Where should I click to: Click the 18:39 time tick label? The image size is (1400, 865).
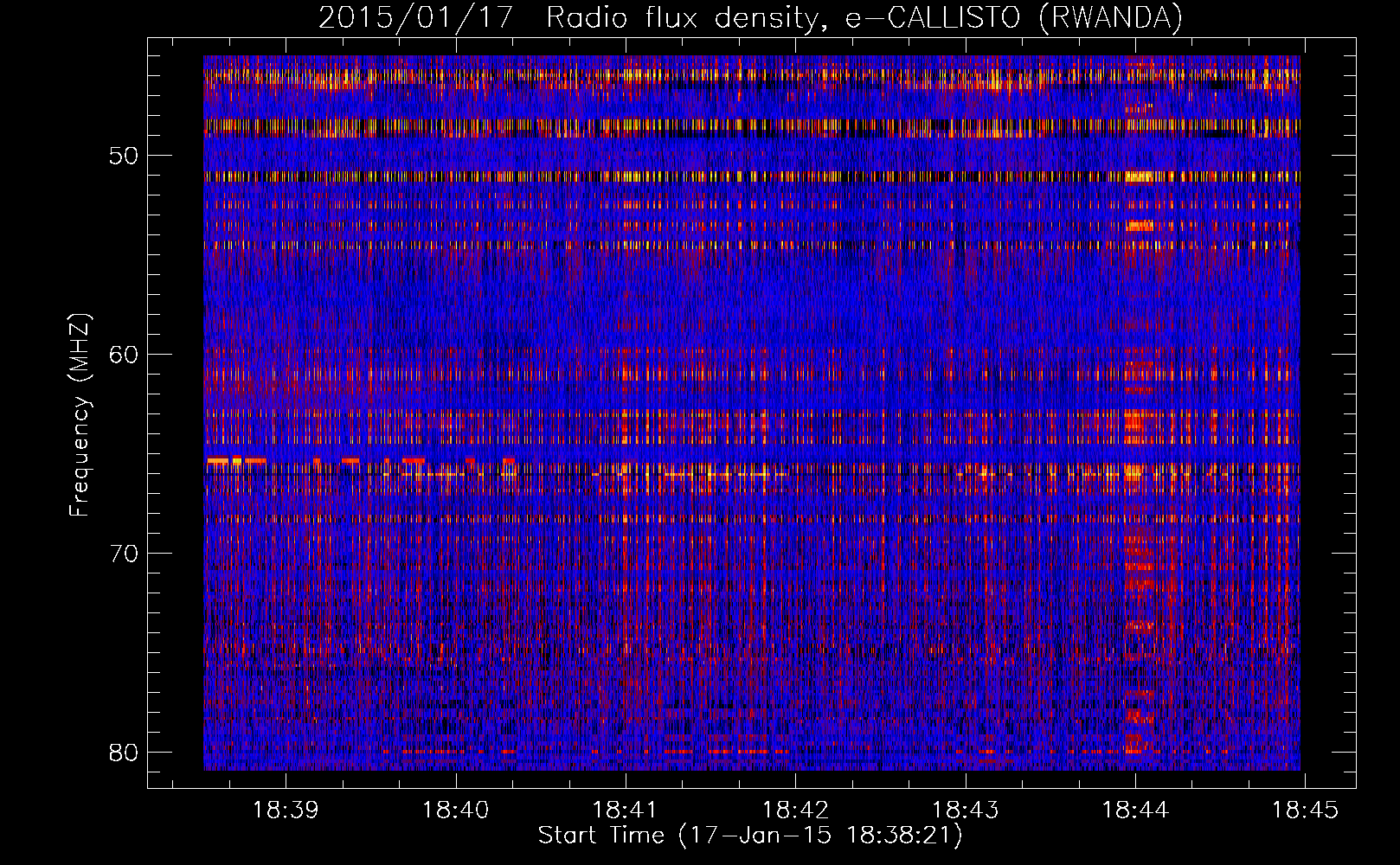coord(286,811)
